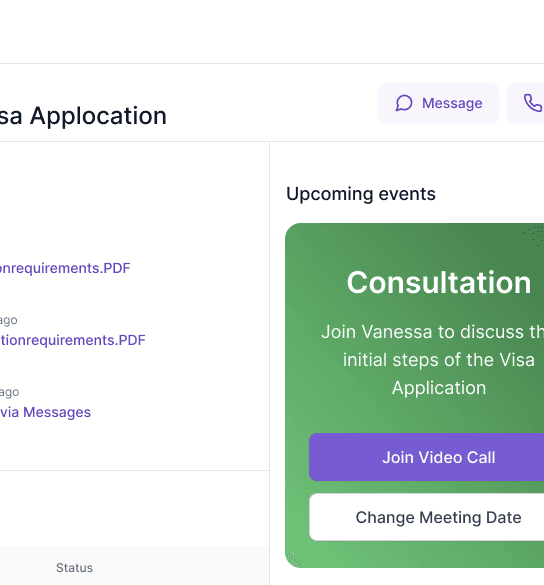Viewport: 544px width, 585px height.
Task: Open the second tionrequirements.PDF link
Action: pyautogui.click(x=72, y=340)
